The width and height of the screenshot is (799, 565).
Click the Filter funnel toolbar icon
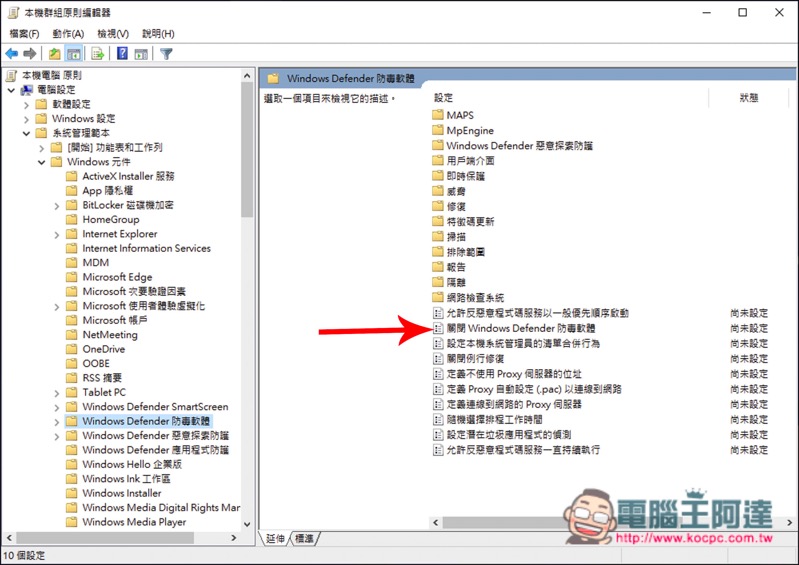click(x=166, y=53)
